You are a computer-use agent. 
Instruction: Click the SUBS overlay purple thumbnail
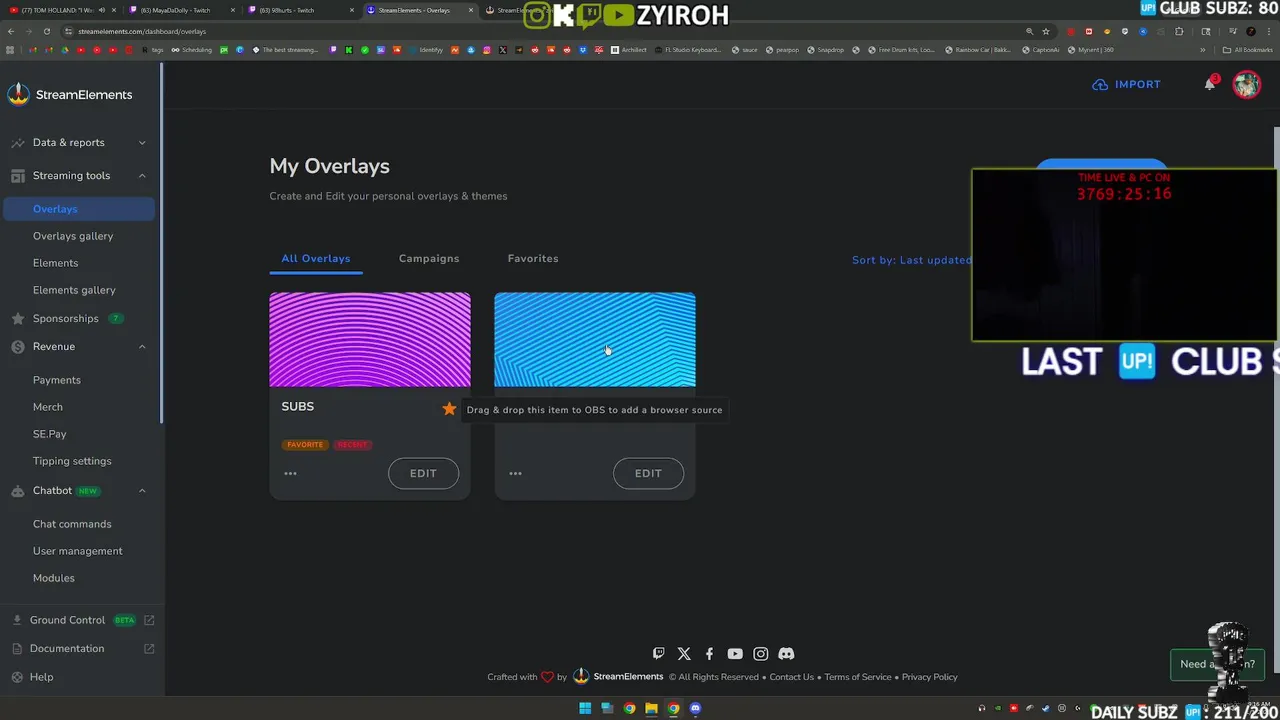coord(370,339)
